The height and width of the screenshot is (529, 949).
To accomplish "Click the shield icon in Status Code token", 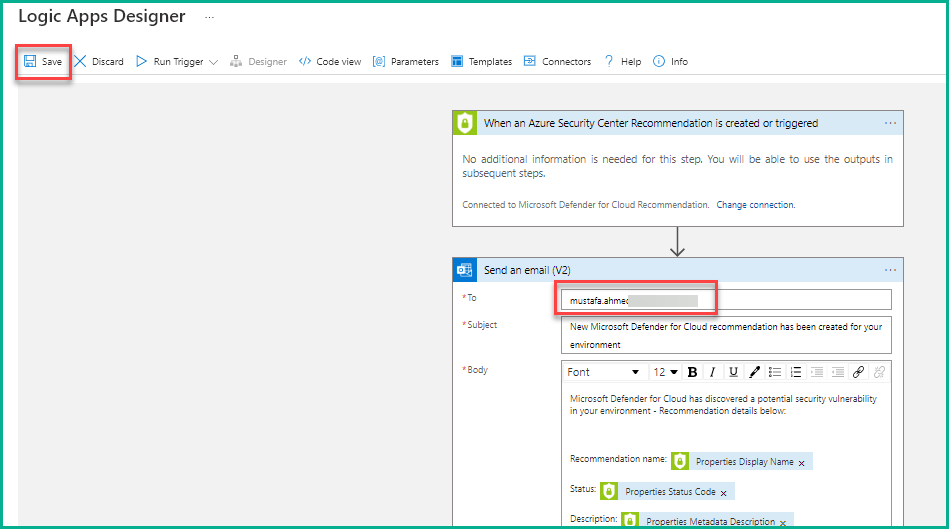I will pos(609,491).
